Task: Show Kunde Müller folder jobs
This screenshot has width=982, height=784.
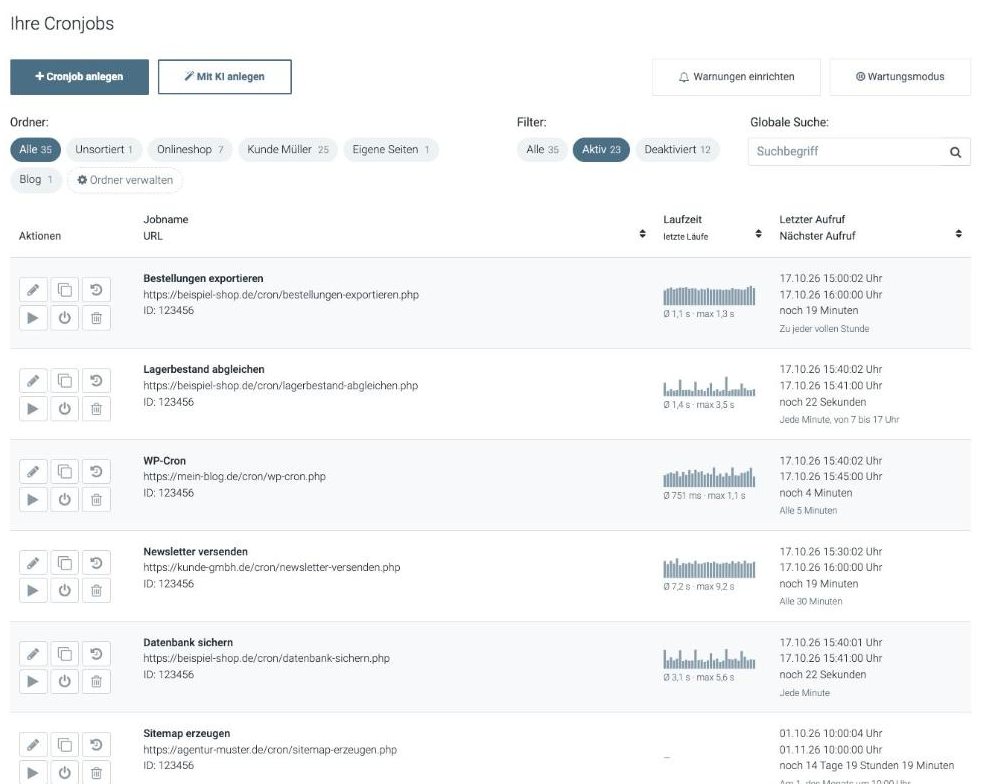Action: [x=288, y=150]
